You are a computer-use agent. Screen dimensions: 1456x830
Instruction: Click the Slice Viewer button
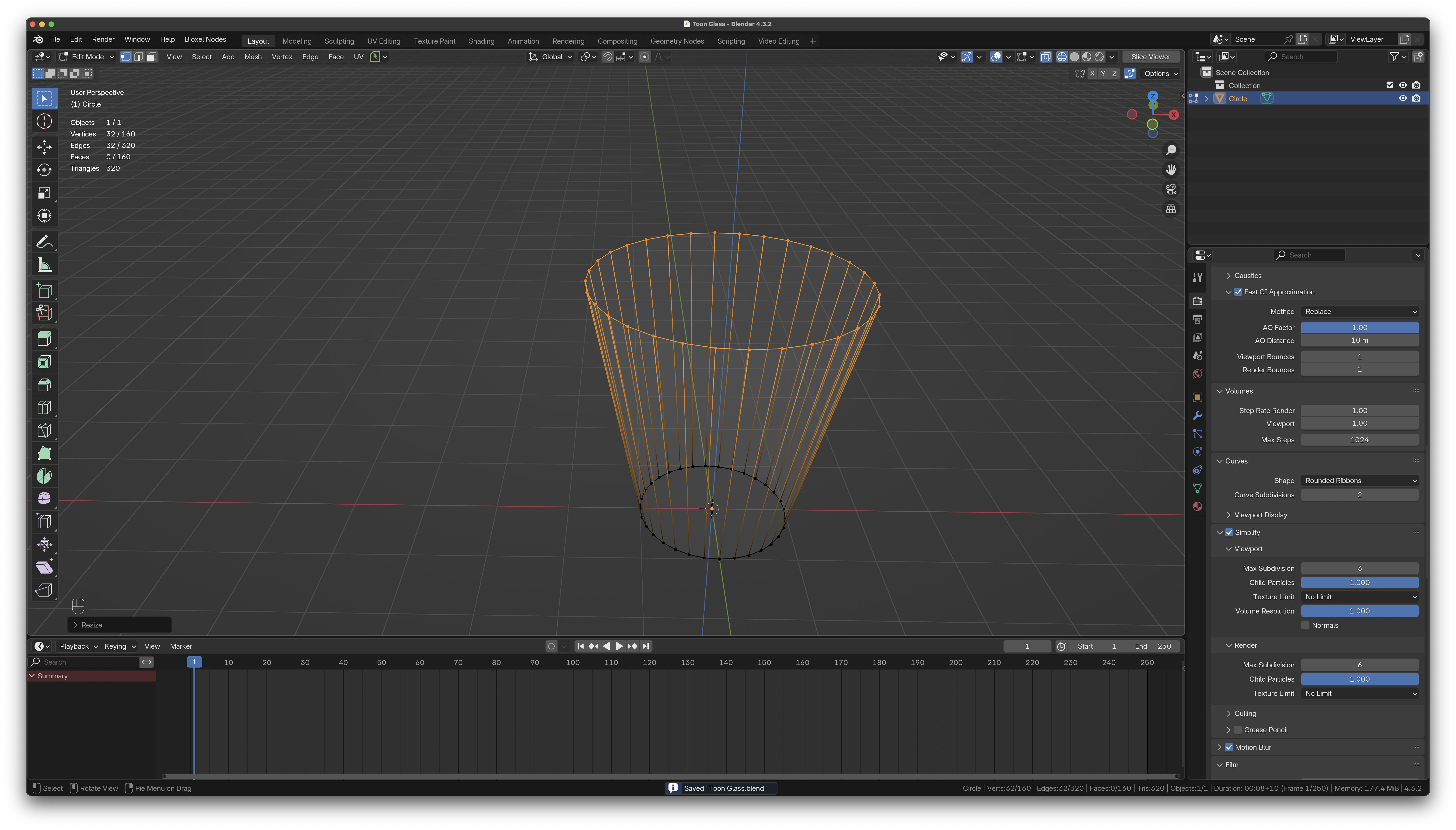pos(1150,57)
